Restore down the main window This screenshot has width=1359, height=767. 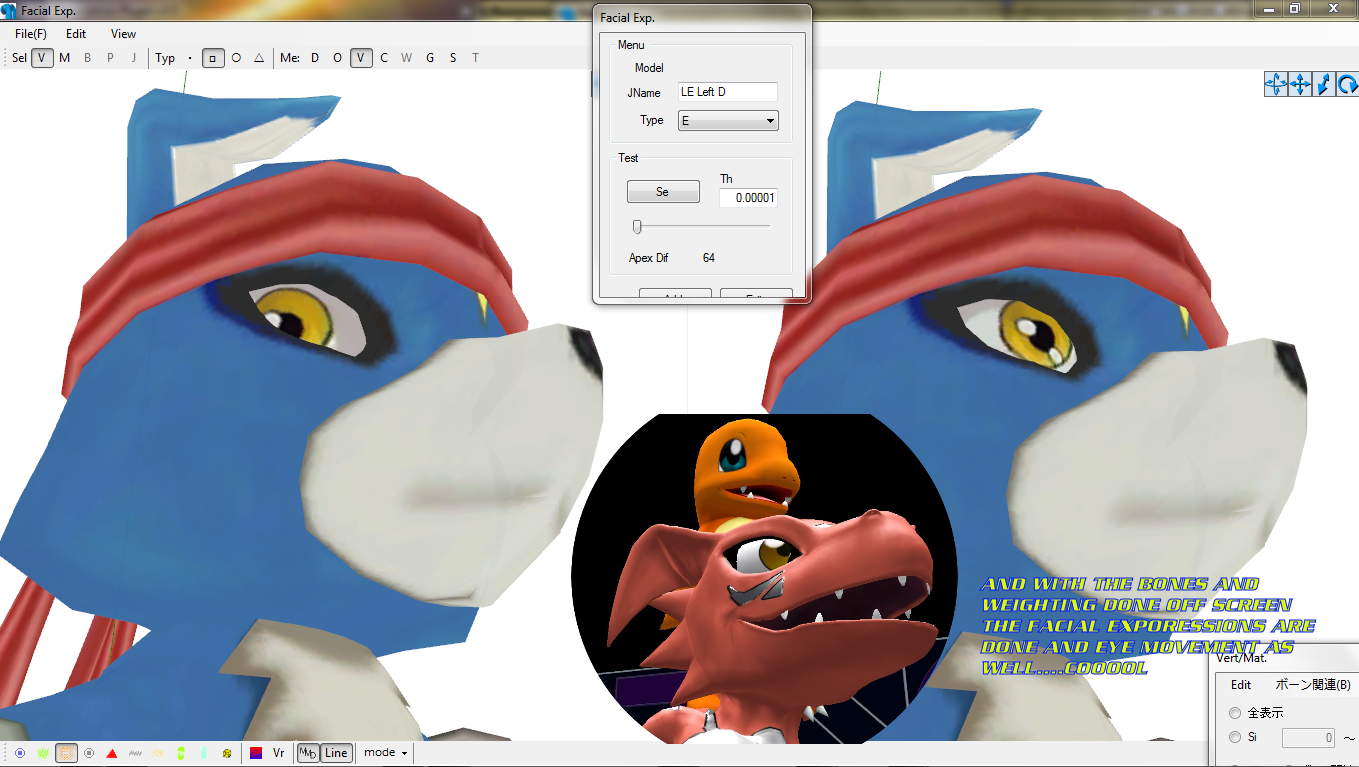point(1295,8)
